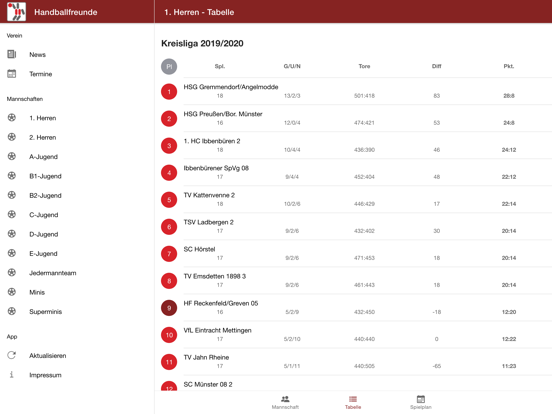
Task: Click the ball icon beside Jedermannteam
Action: click(12, 272)
